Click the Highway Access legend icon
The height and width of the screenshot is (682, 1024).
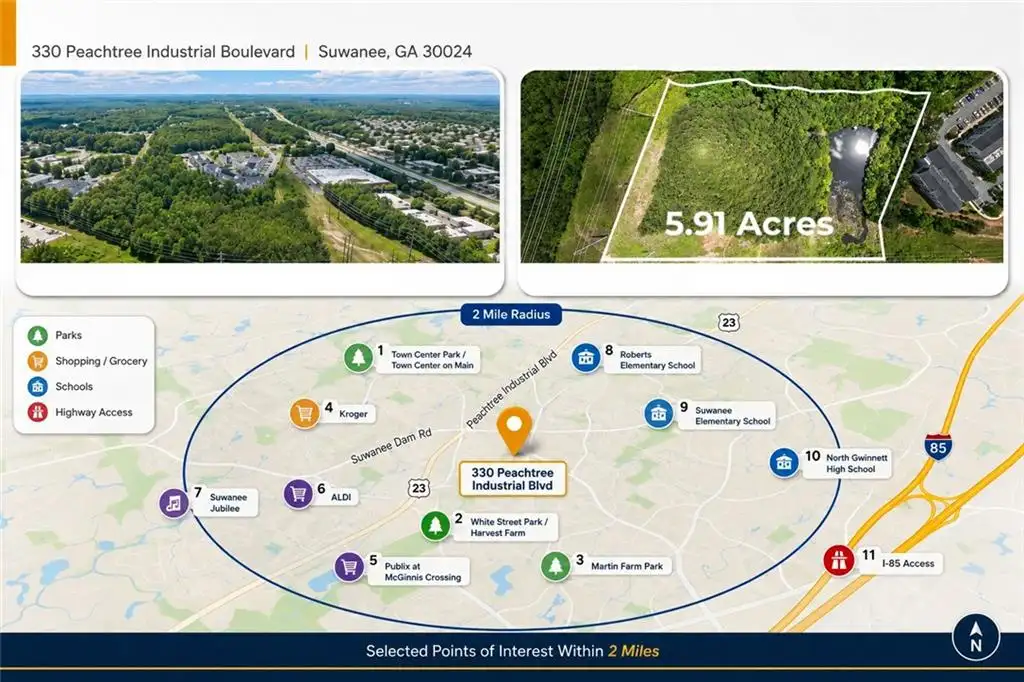point(37,412)
